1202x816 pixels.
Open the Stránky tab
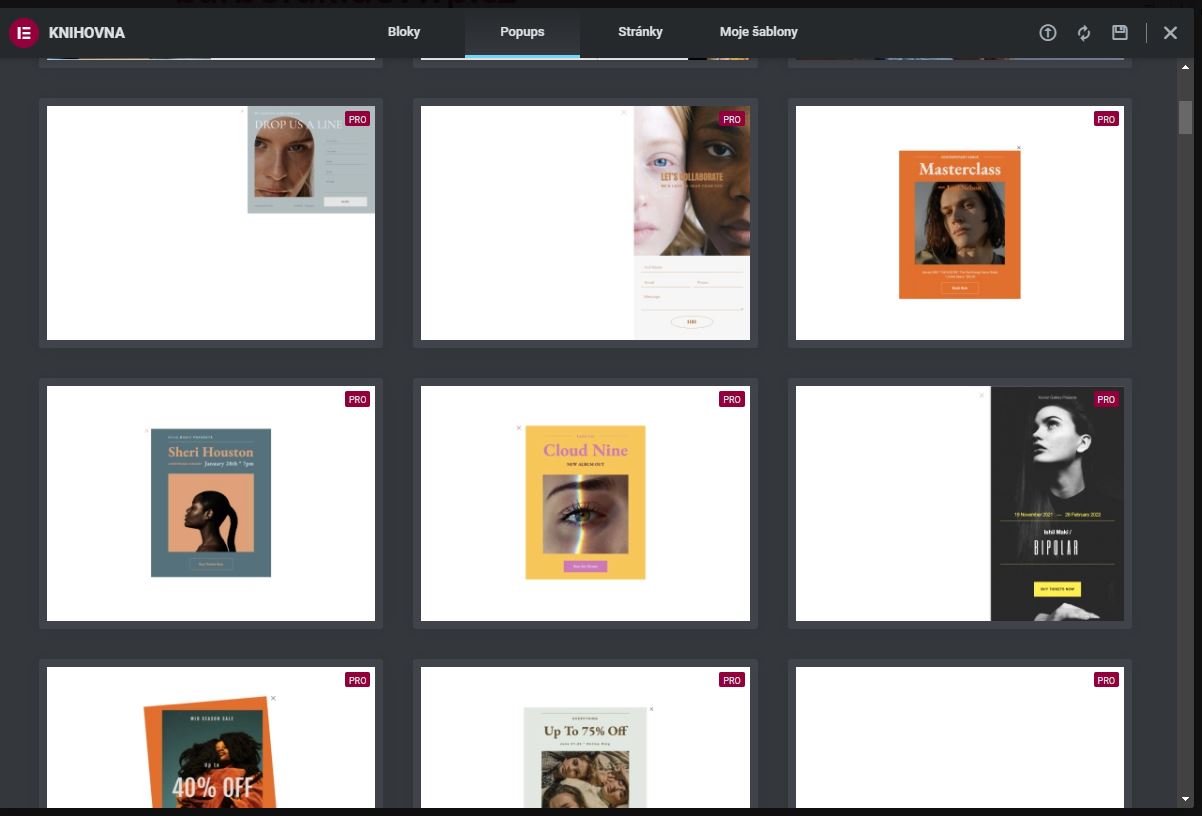[640, 32]
